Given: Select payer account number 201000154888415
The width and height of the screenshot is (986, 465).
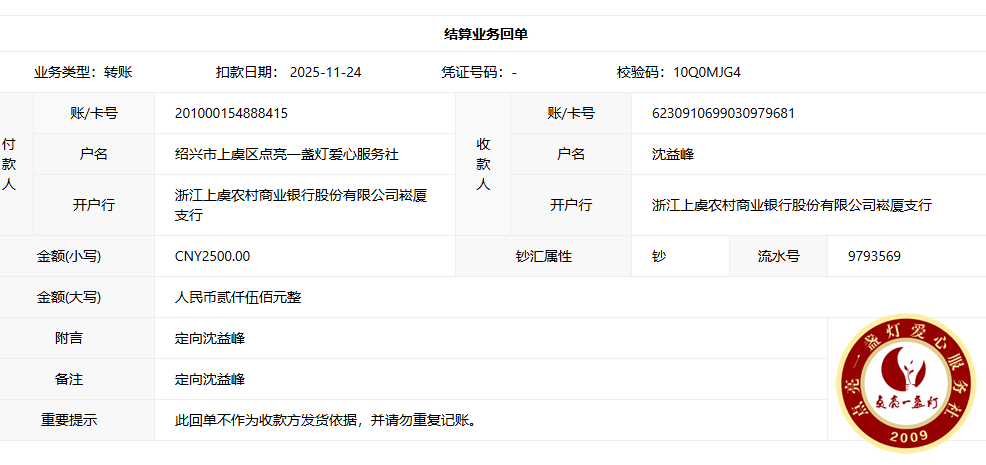Looking at the screenshot, I should (x=231, y=113).
